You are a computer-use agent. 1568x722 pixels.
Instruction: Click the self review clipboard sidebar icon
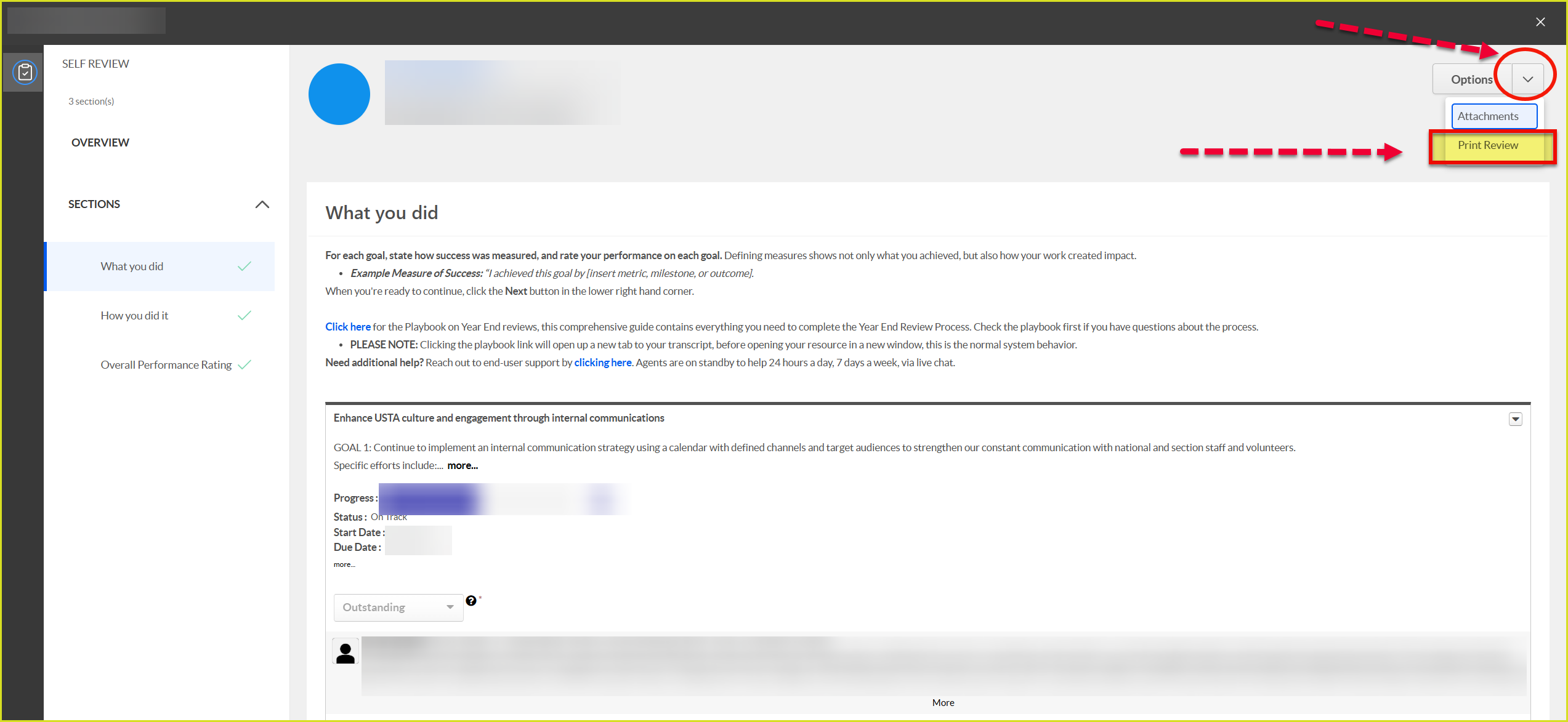tap(25, 73)
